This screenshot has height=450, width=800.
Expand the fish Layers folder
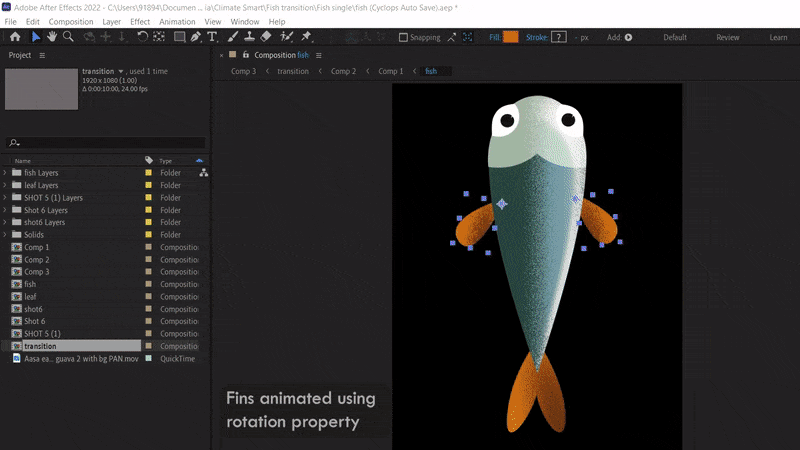click(6, 173)
